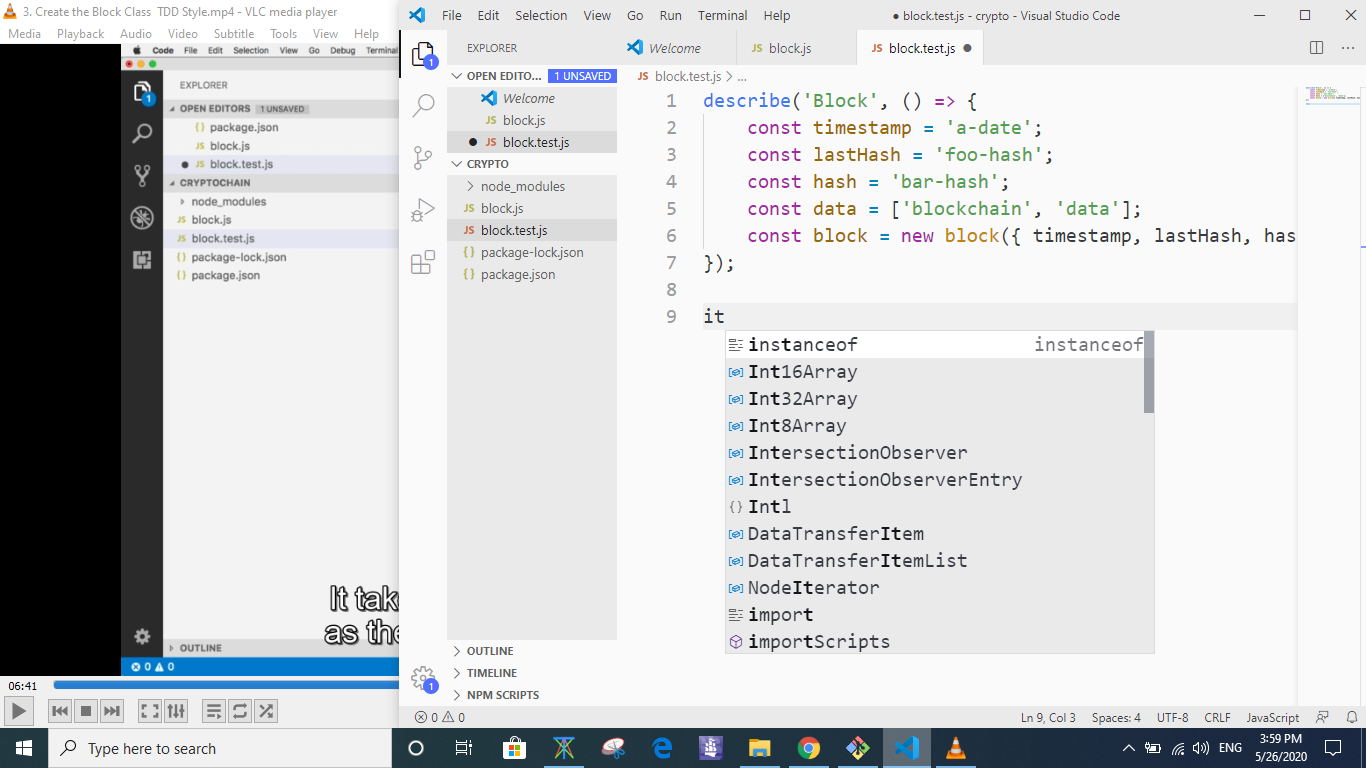
Task: Select Int16Array from the suggestion list
Action: click(802, 371)
